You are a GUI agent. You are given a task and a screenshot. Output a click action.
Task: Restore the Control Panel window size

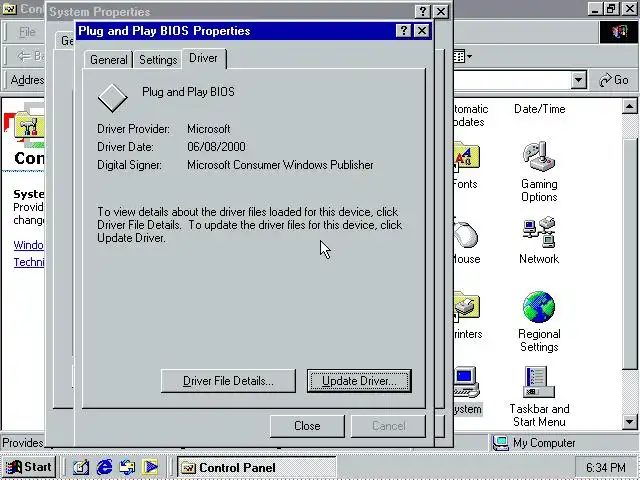611,9
